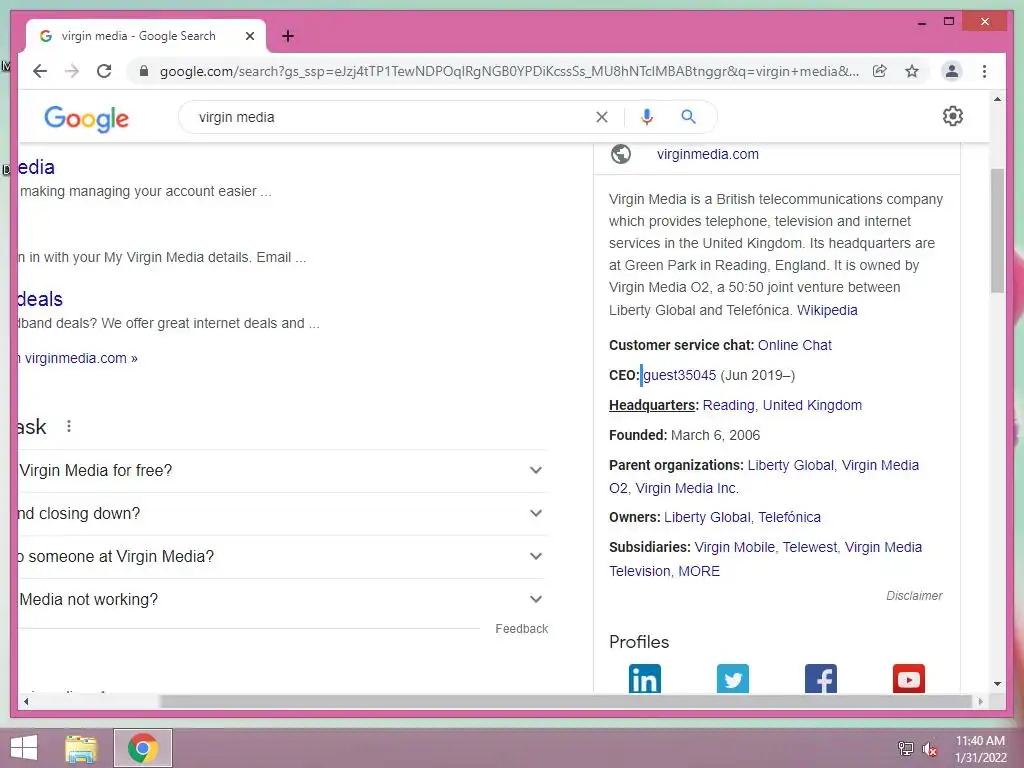Open the 'deals' sitelink heading
This screenshot has height=768, width=1024.
tap(40, 299)
